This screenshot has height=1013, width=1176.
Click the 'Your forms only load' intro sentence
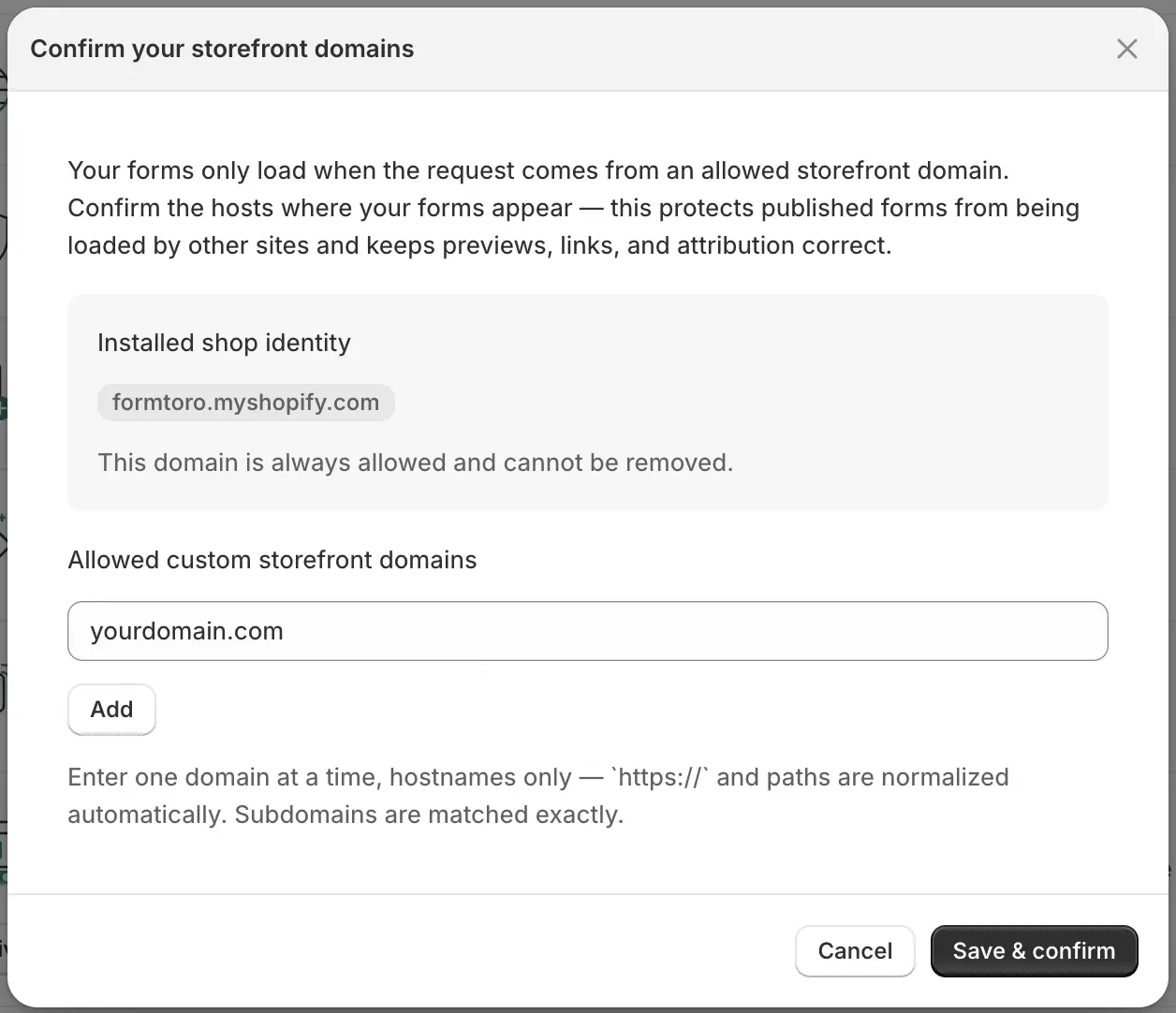coord(538,170)
